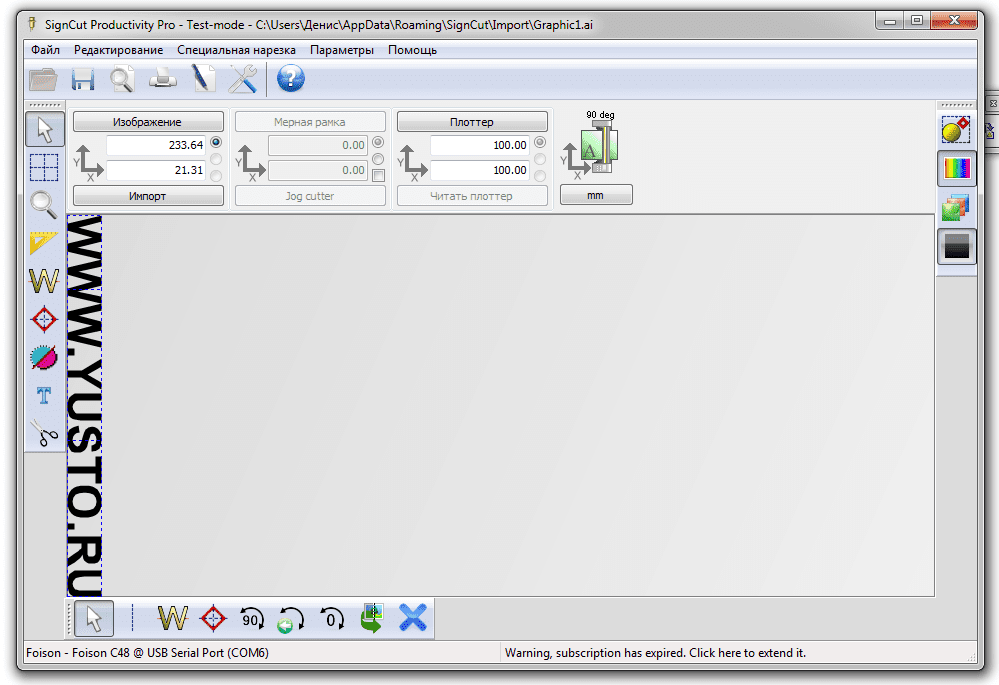The width and height of the screenshot is (999, 685).
Task: Select the red registration mark tool in sidebar
Action: (44, 319)
